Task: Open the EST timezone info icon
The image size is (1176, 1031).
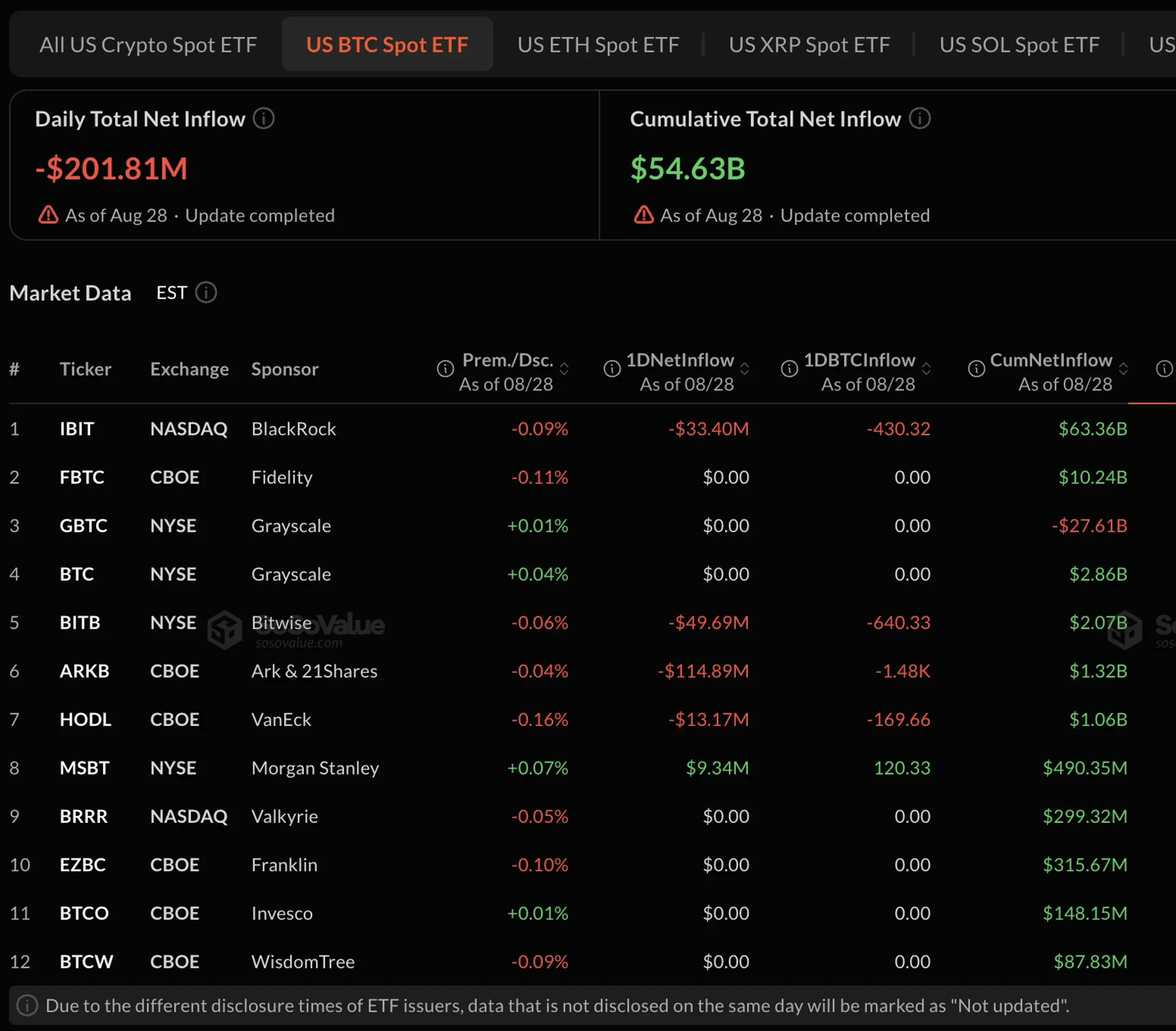Action: click(206, 293)
